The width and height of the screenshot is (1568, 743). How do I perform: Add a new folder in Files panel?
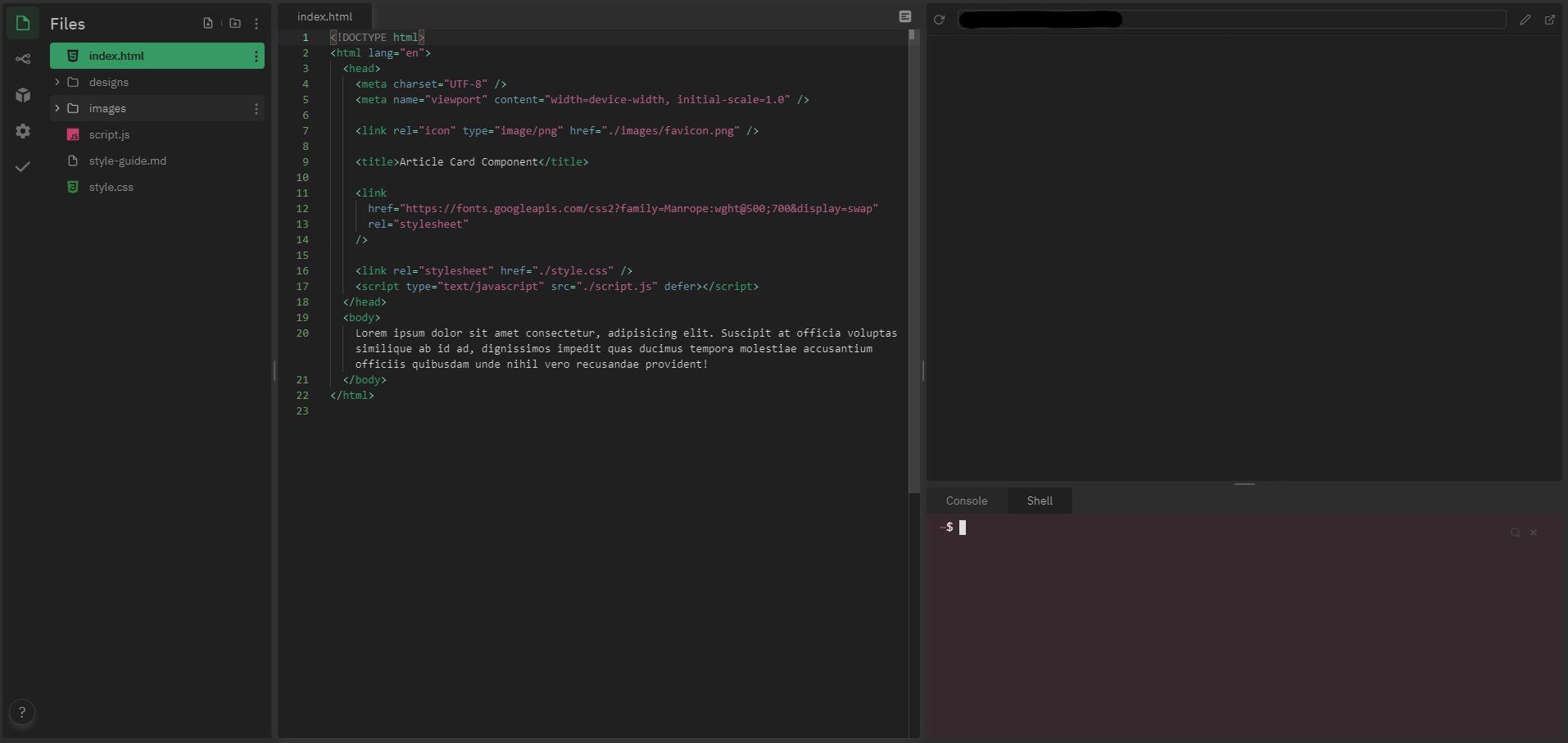[235, 23]
